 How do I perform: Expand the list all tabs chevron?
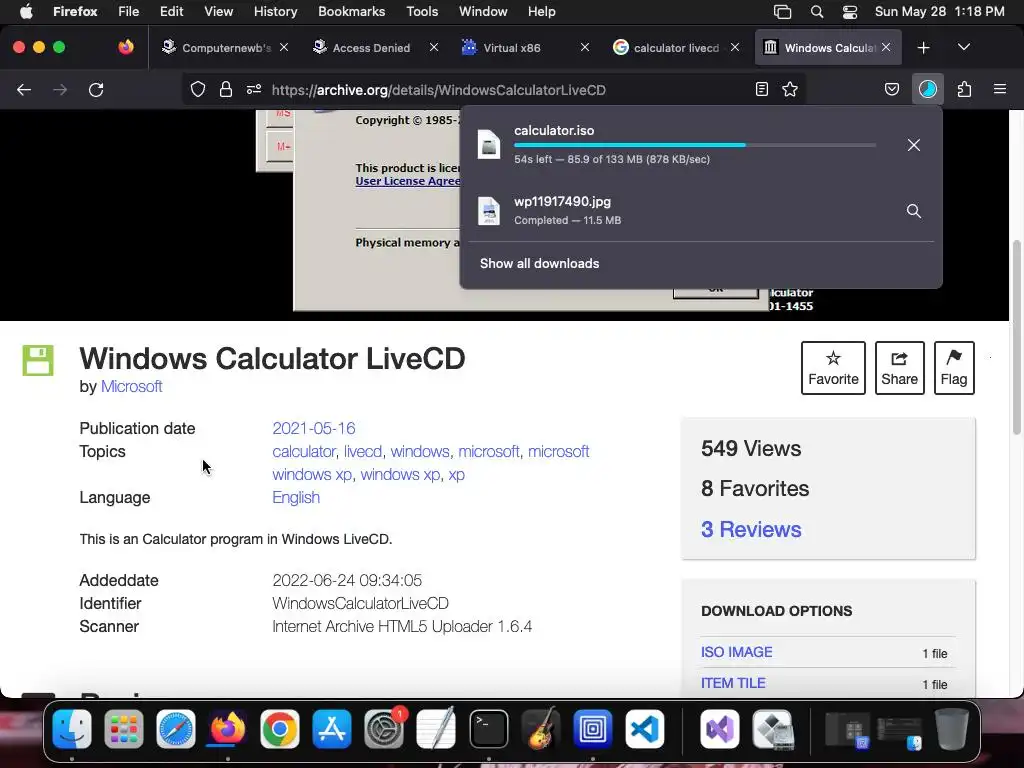964,48
